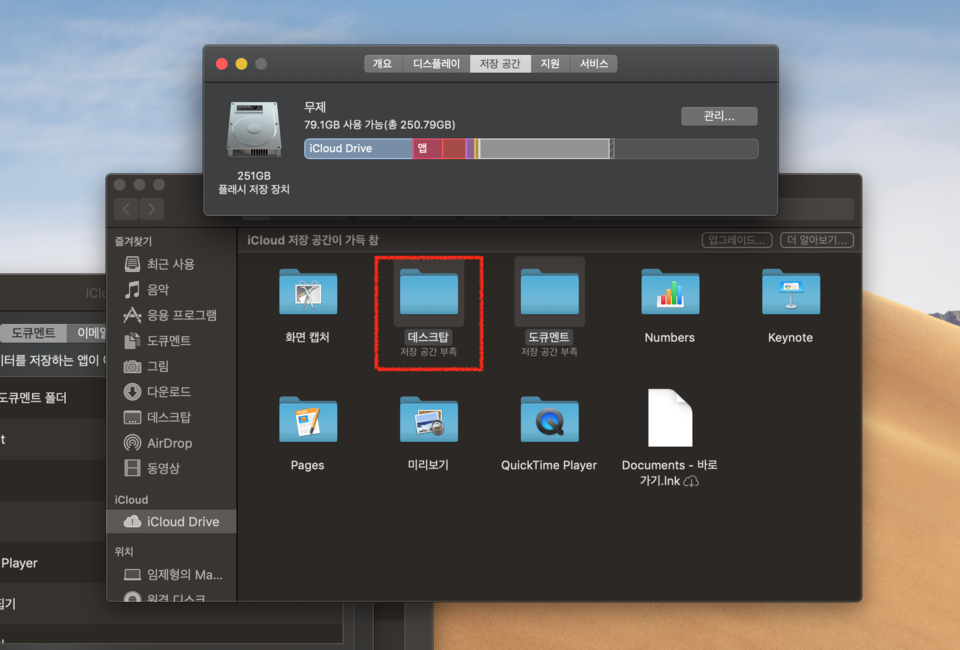960x650 pixels.
Task: Click the 더 알아보기... button
Action: tap(817, 240)
